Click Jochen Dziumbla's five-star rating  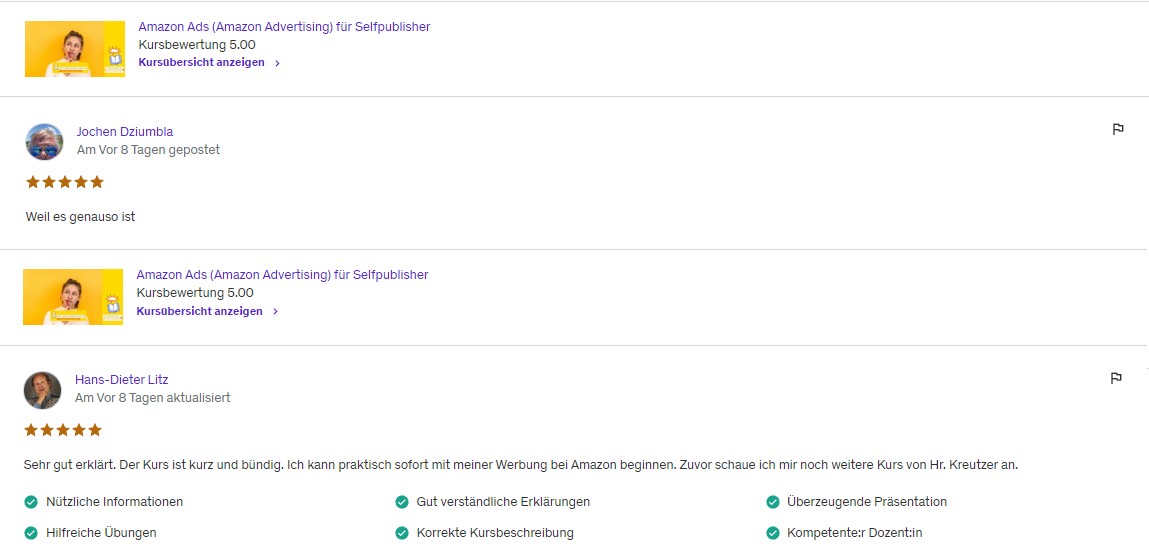(x=65, y=182)
